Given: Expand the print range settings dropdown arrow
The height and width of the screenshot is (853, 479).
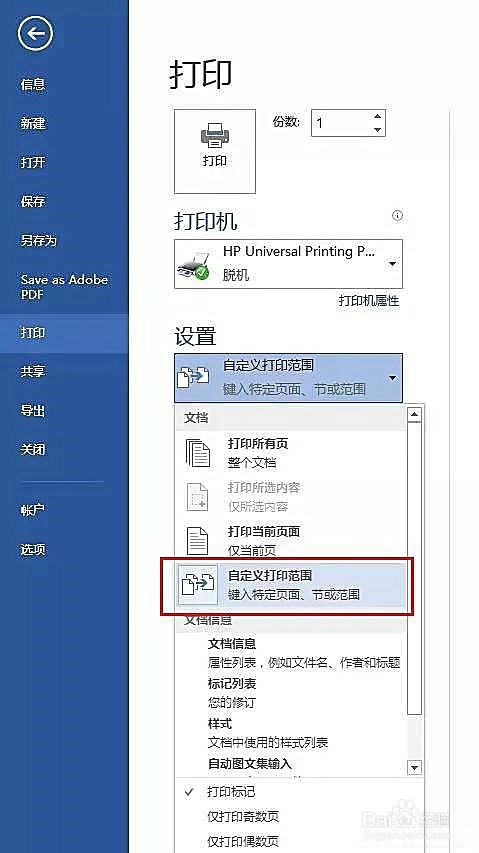Looking at the screenshot, I should point(393,378).
